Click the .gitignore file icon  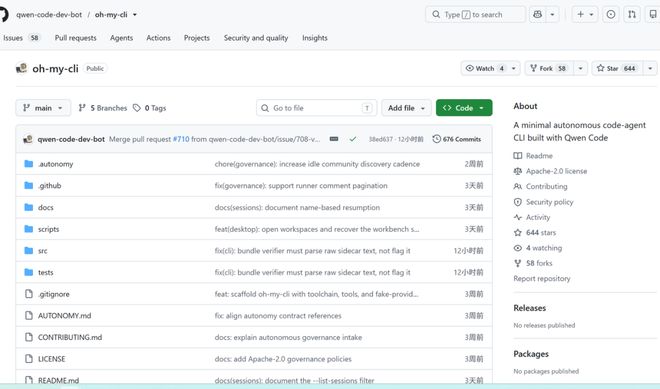[x=29, y=294]
